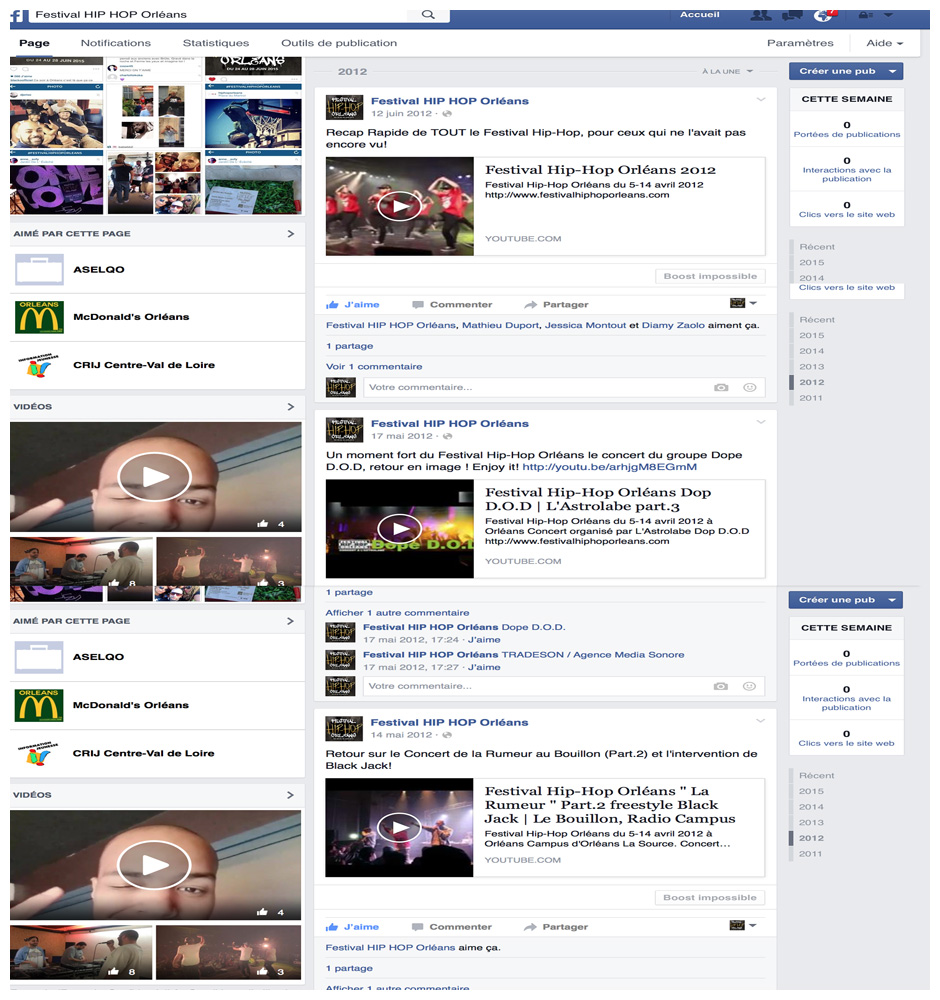The height and width of the screenshot is (1000, 940).
Task: Open the Paramètres tab
Action: tap(800, 43)
